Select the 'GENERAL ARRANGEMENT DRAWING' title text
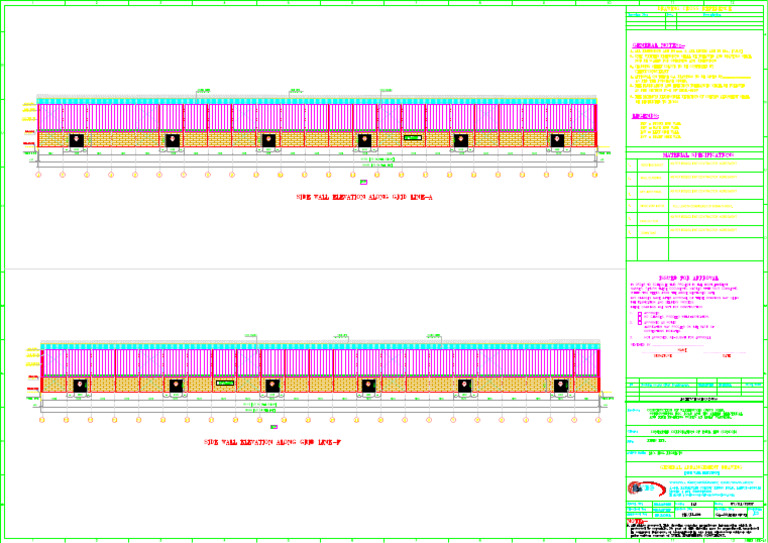This screenshot has height=543, width=768. [x=700, y=468]
